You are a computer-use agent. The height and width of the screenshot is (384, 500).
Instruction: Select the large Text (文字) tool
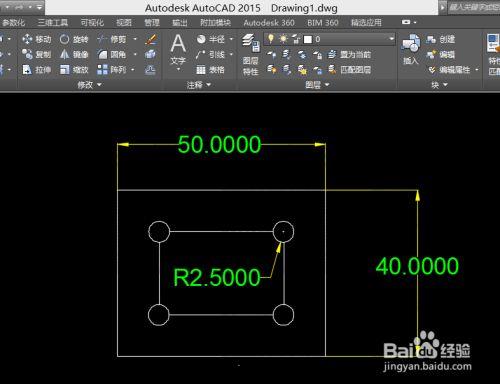178,50
